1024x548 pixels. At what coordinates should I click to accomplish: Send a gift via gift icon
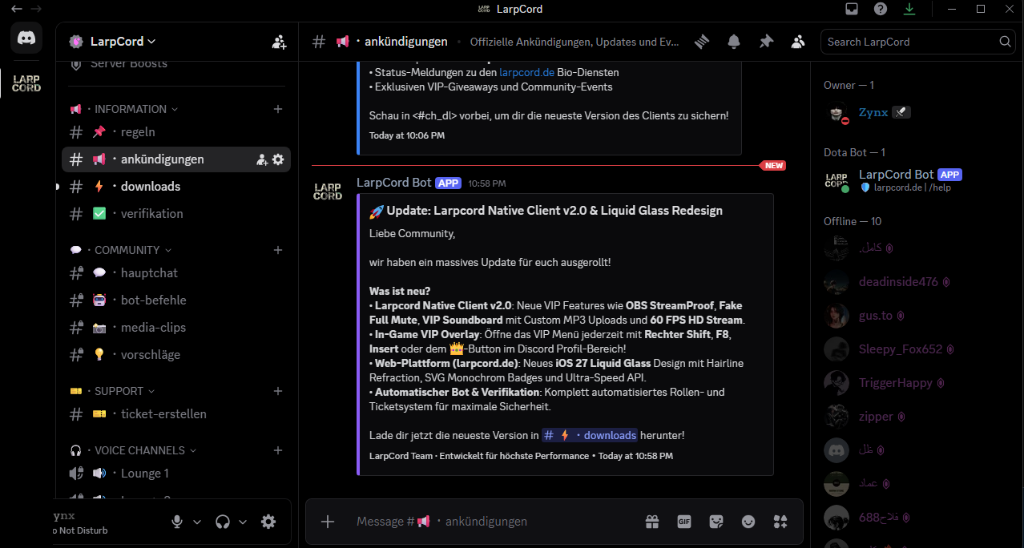click(652, 521)
